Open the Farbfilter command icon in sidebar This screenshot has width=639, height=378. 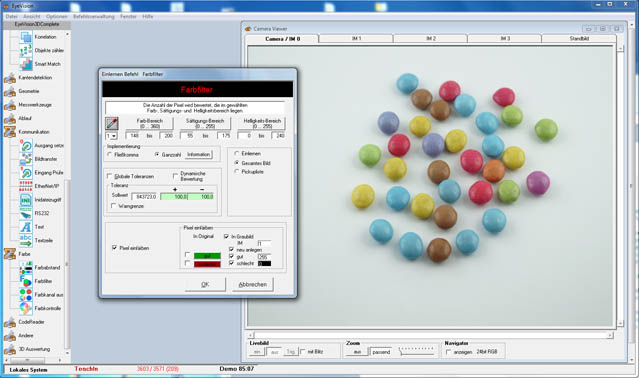pyautogui.click(x=26, y=281)
